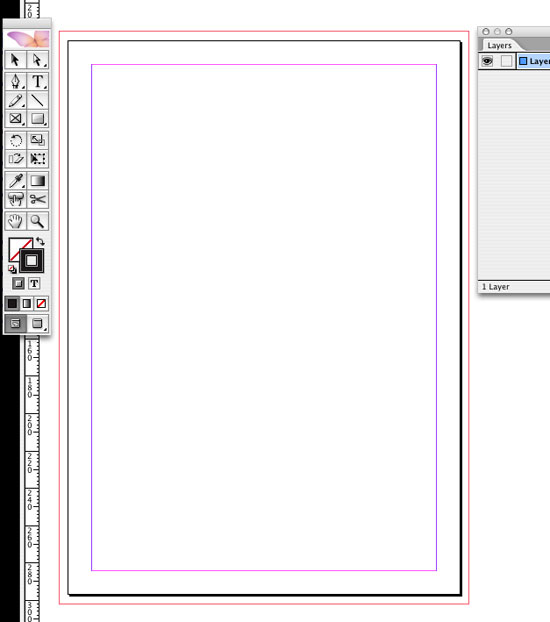Image resolution: width=550 pixels, height=622 pixels.
Task: Toggle the layer lock box
Action: pos(506,61)
